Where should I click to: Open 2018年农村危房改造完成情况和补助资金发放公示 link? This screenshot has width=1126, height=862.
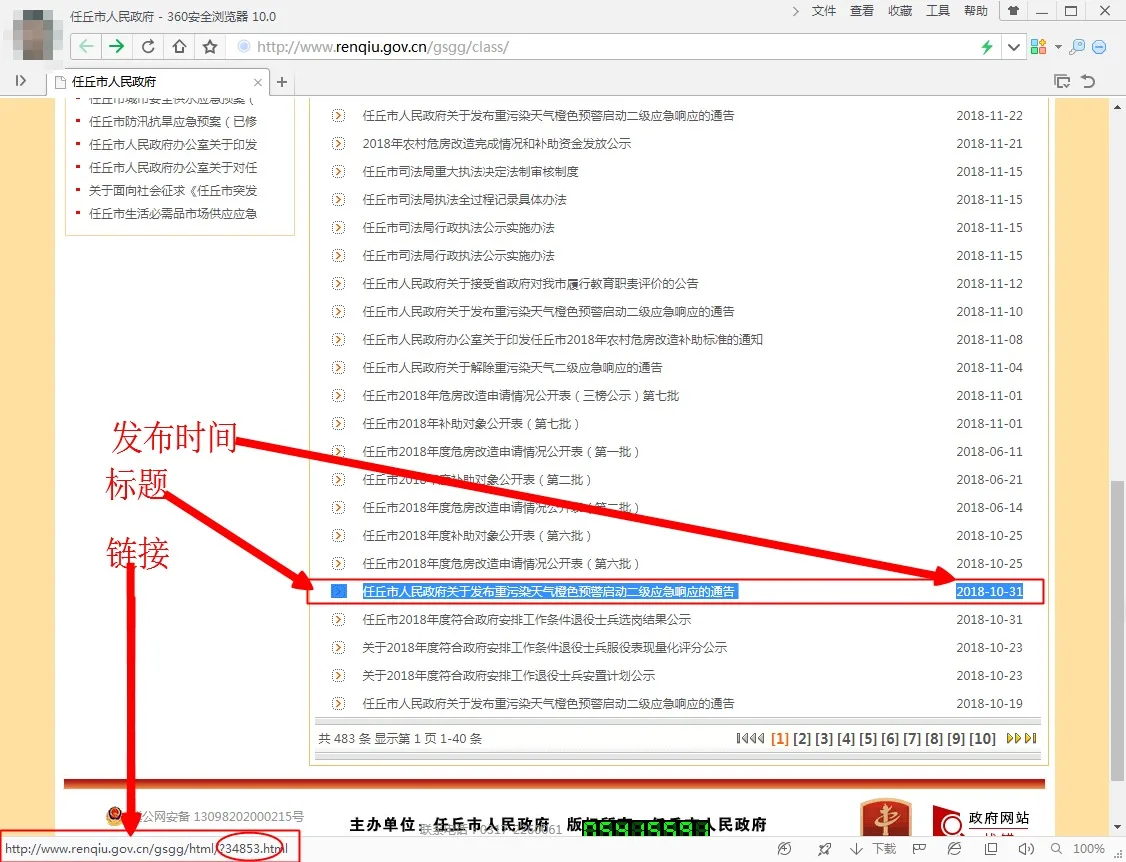click(496, 144)
